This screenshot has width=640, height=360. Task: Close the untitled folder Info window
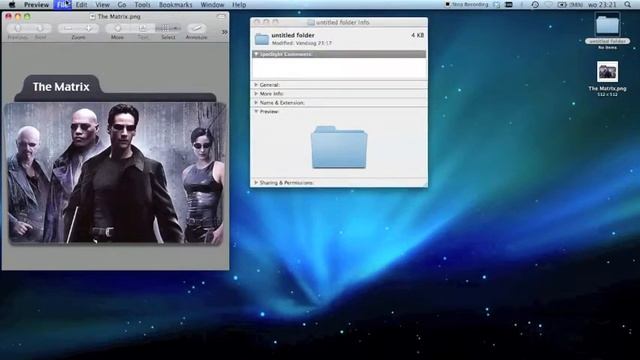(257, 22)
